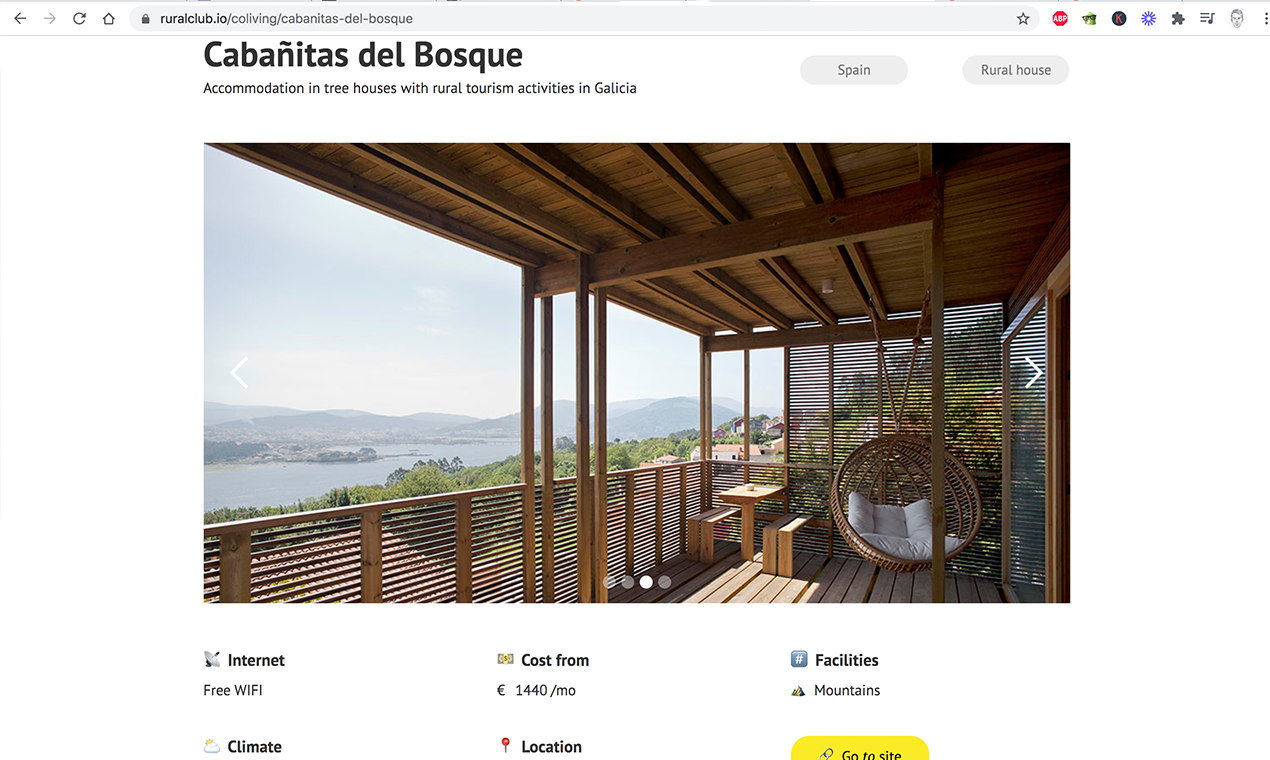Advance to the next carousel photo

pyautogui.click(x=1034, y=373)
